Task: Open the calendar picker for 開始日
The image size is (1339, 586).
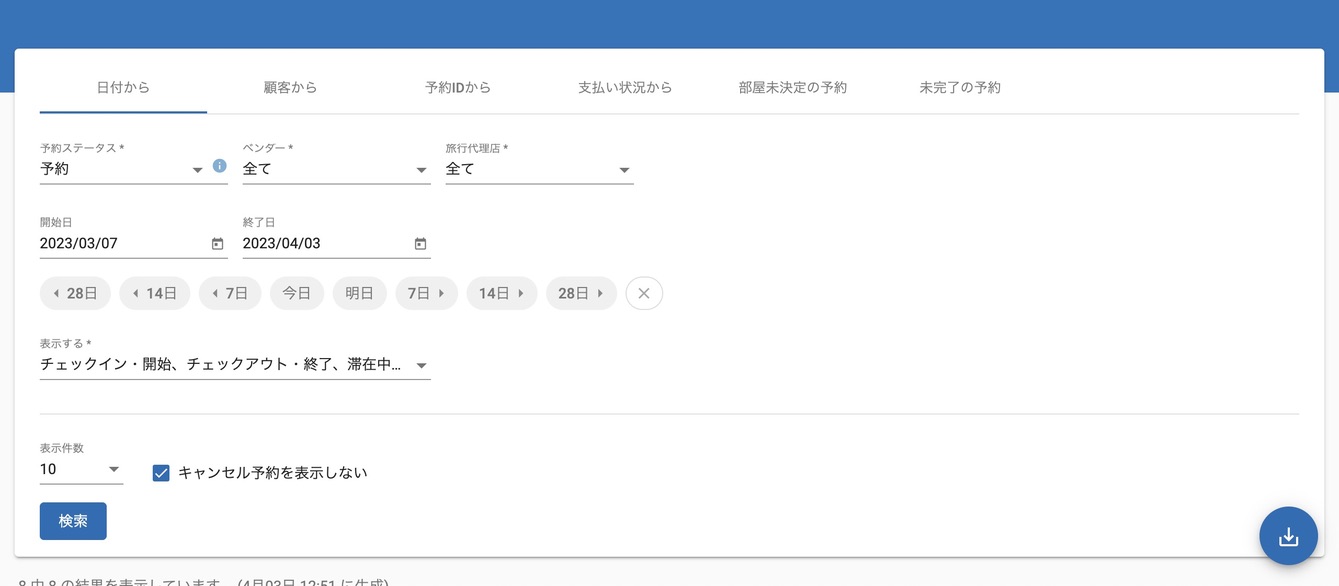Action: tap(217, 244)
